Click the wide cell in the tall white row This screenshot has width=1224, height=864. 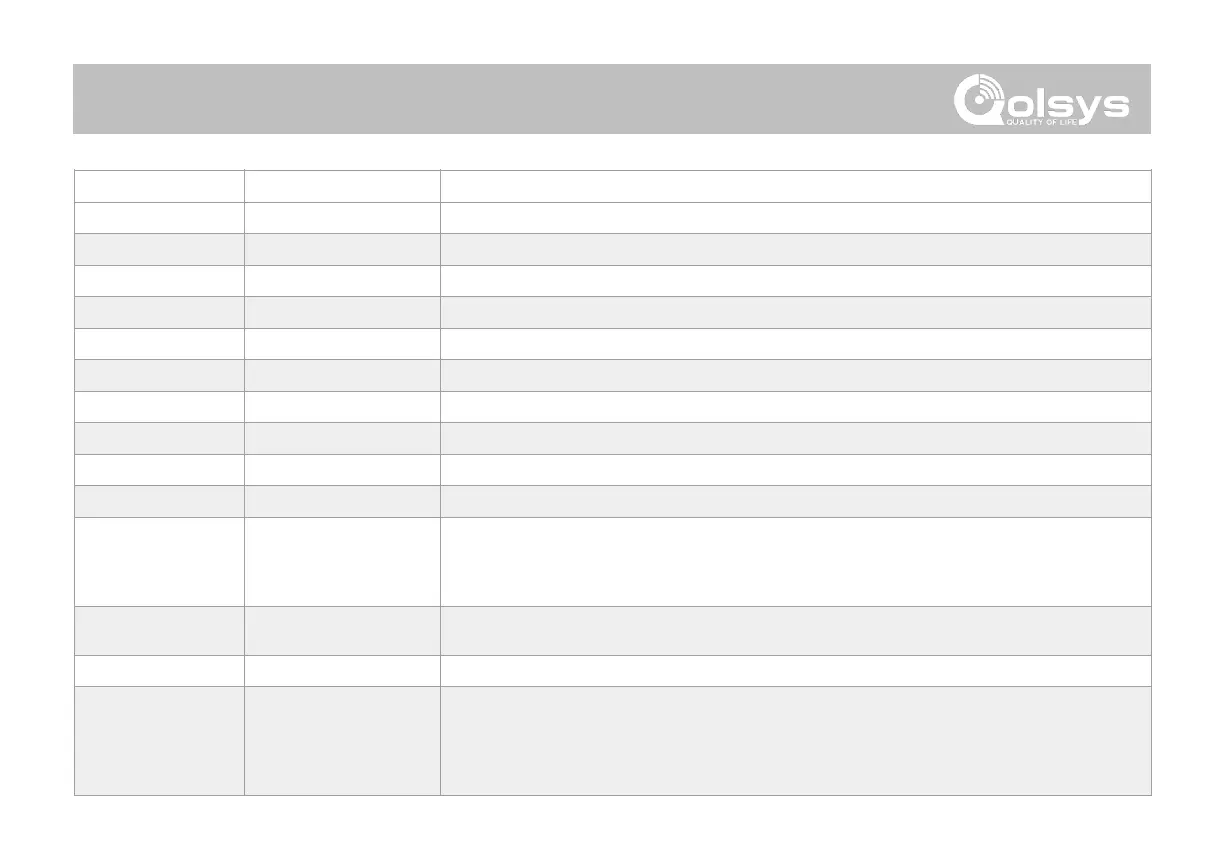795,561
